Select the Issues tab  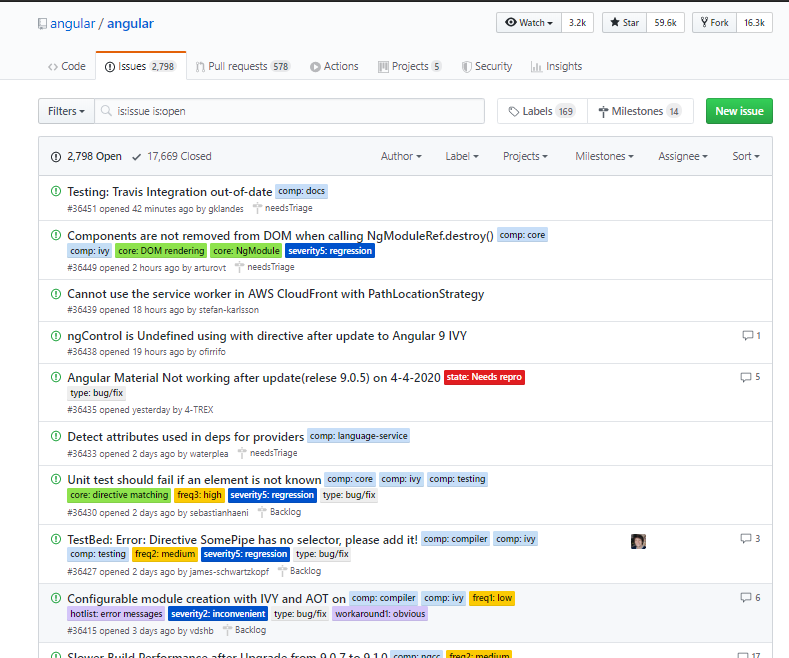coord(140,66)
